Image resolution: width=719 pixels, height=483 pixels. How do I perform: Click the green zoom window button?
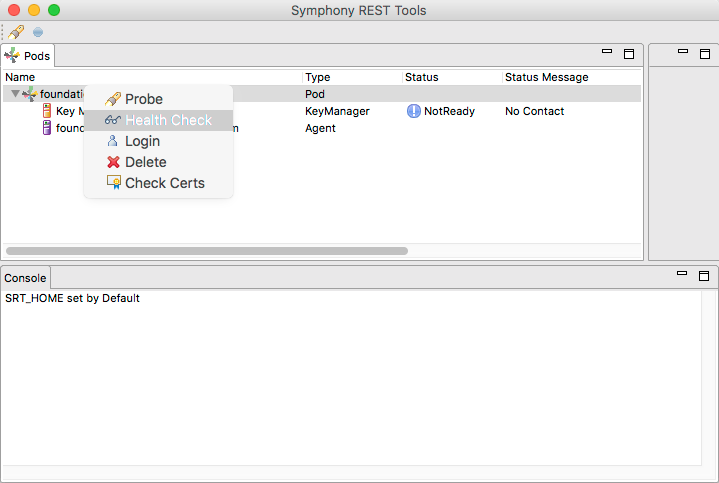point(54,10)
